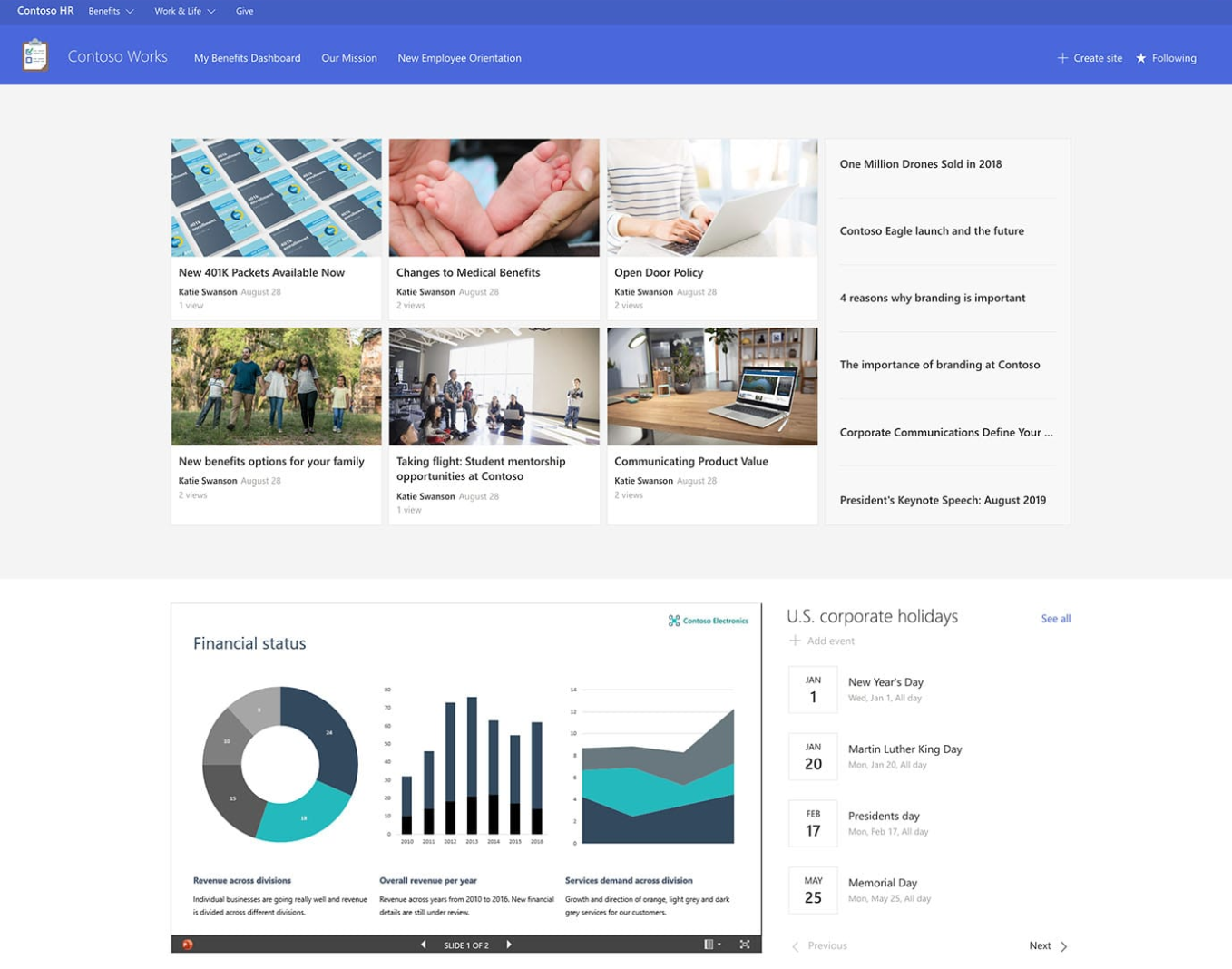Click the Following button
The height and width of the screenshot is (969, 1232).
coord(1167,58)
